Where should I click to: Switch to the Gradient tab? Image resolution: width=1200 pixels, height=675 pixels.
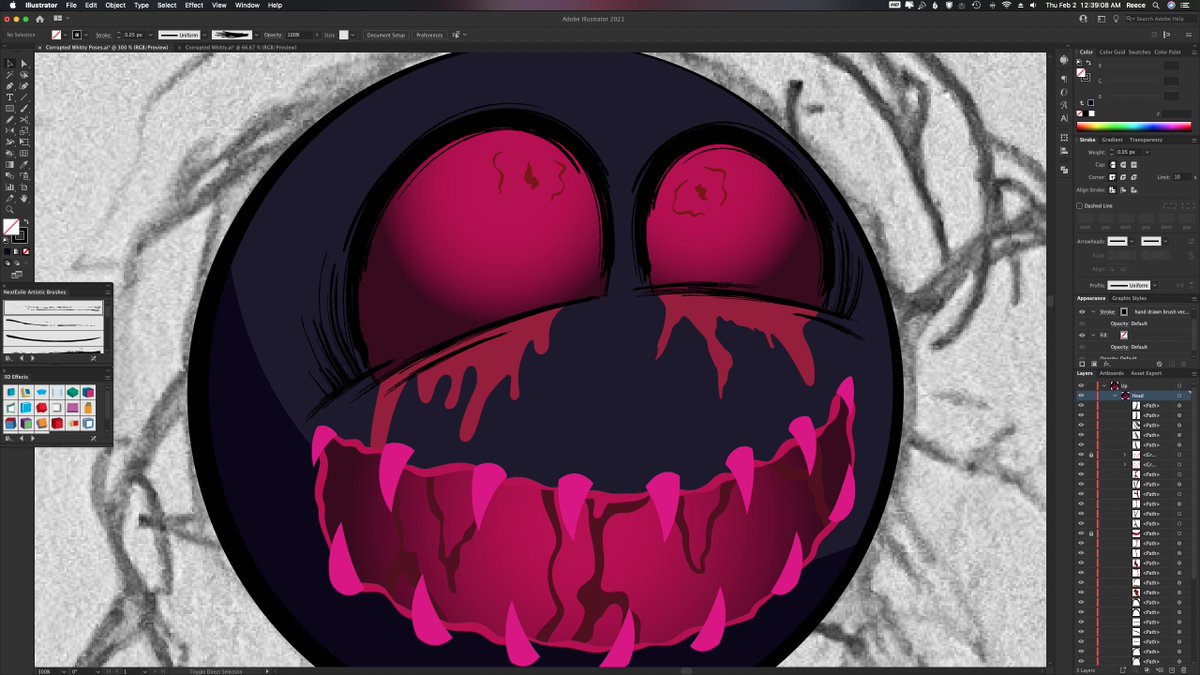click(1112, 140)
